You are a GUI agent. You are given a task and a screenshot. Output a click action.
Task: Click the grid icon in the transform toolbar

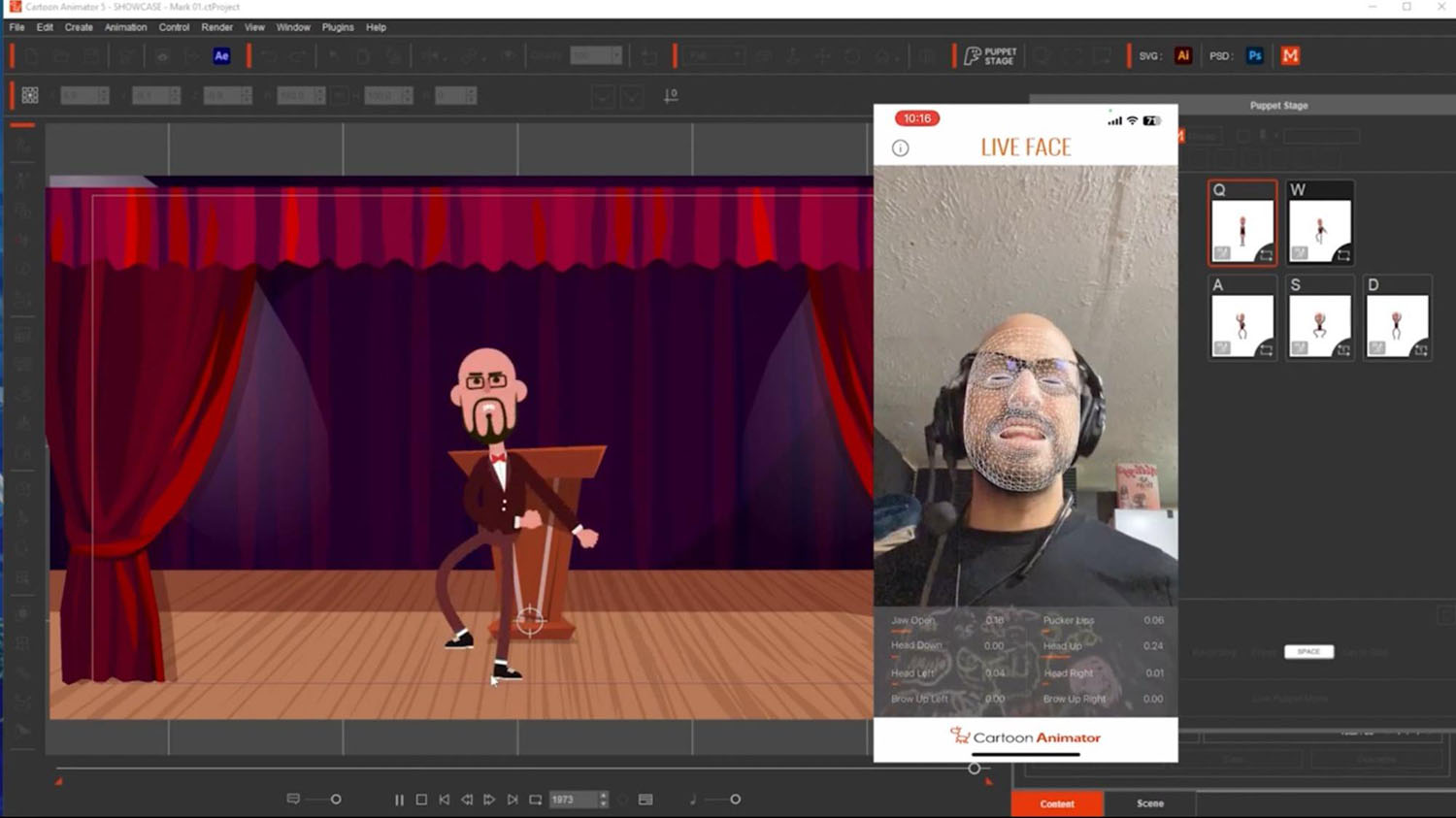pyautogui.click(x=30, y=95)
